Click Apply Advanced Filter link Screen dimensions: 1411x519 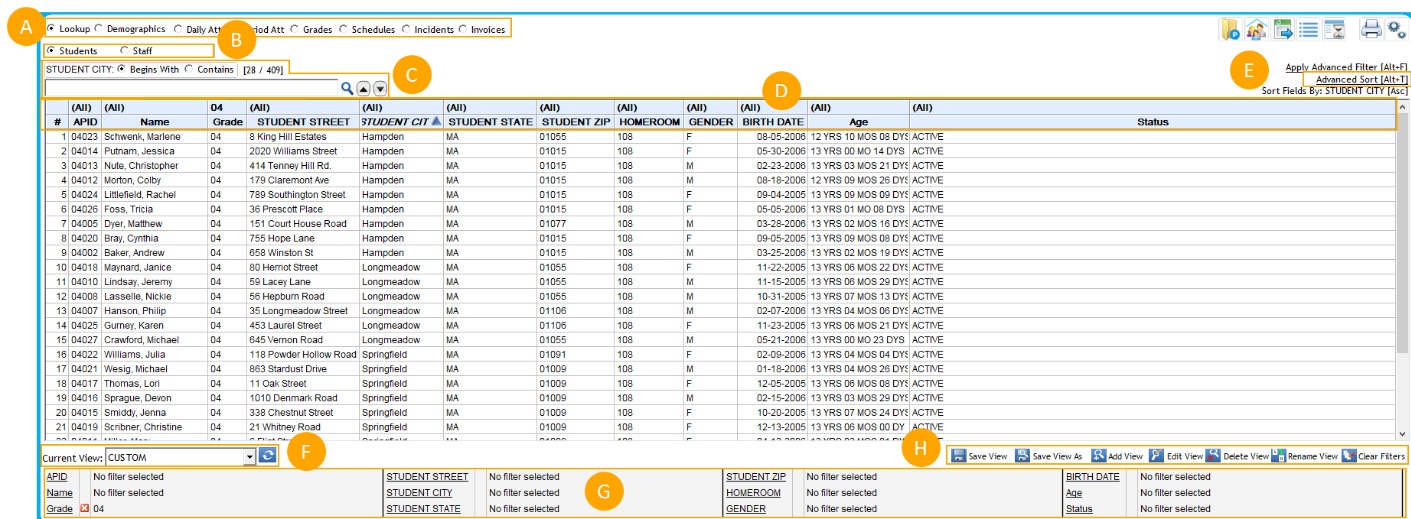[x=1346, y=67]
